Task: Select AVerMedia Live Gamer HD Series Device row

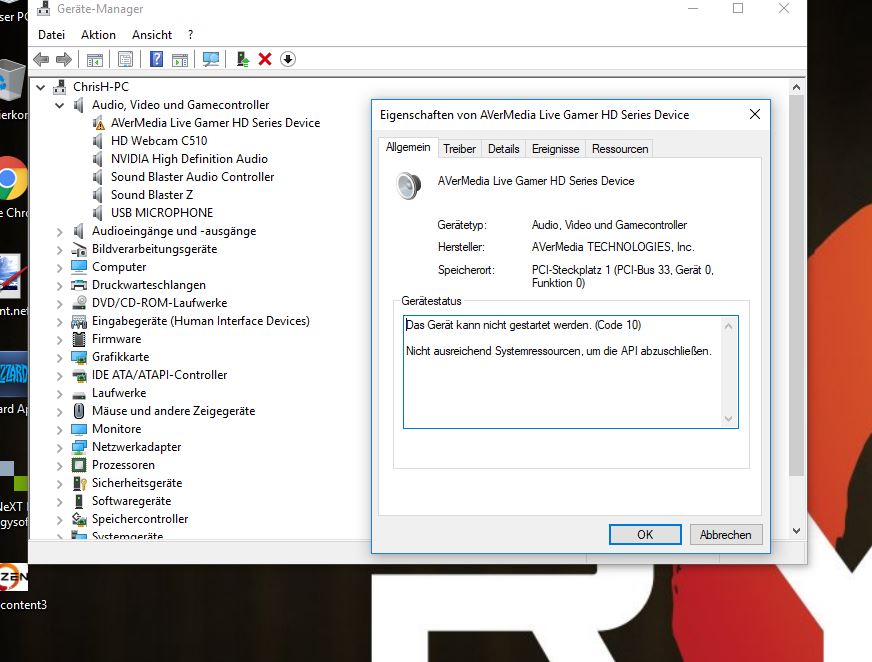Action: tap(216, 123)
